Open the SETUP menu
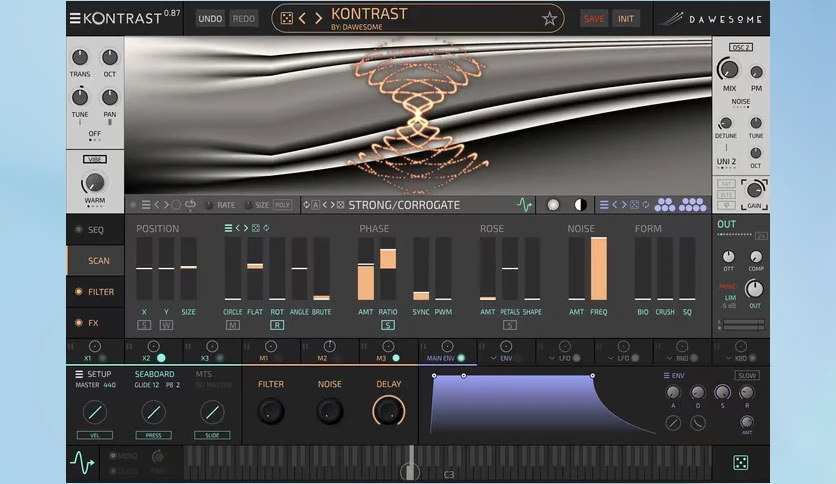Screen dimensions: 836x484 pos(93,374)
